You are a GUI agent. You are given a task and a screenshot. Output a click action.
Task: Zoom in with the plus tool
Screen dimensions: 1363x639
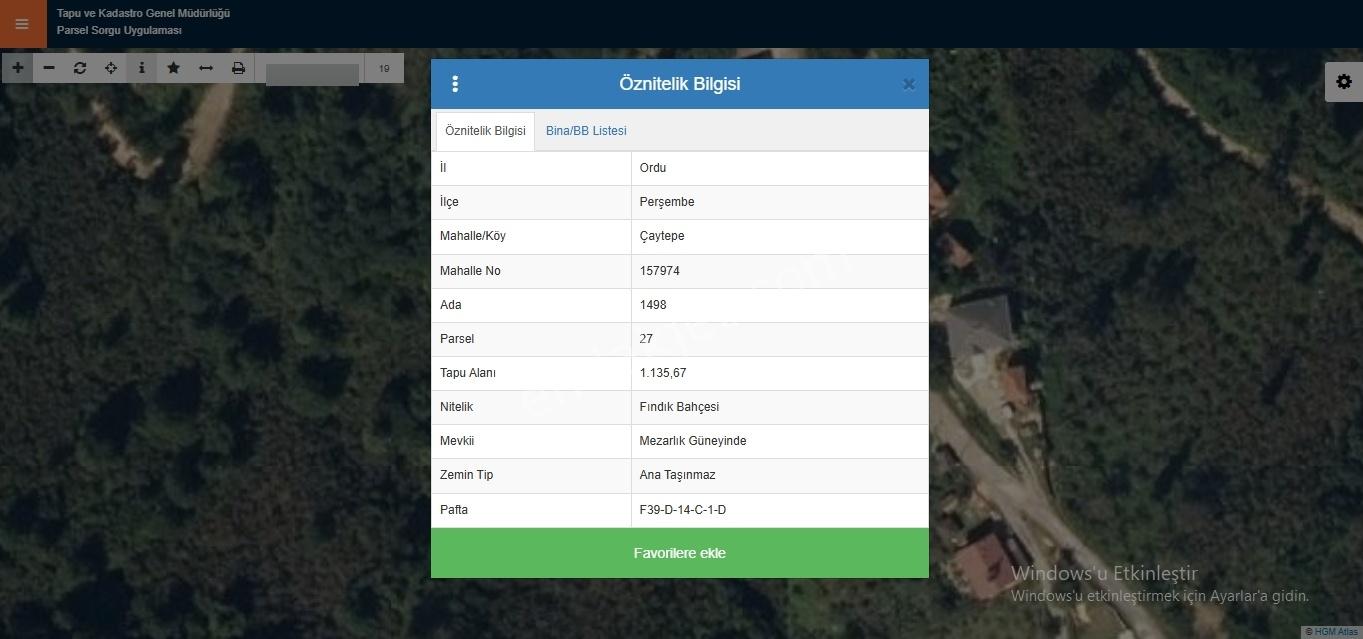(x=18, y=68)
